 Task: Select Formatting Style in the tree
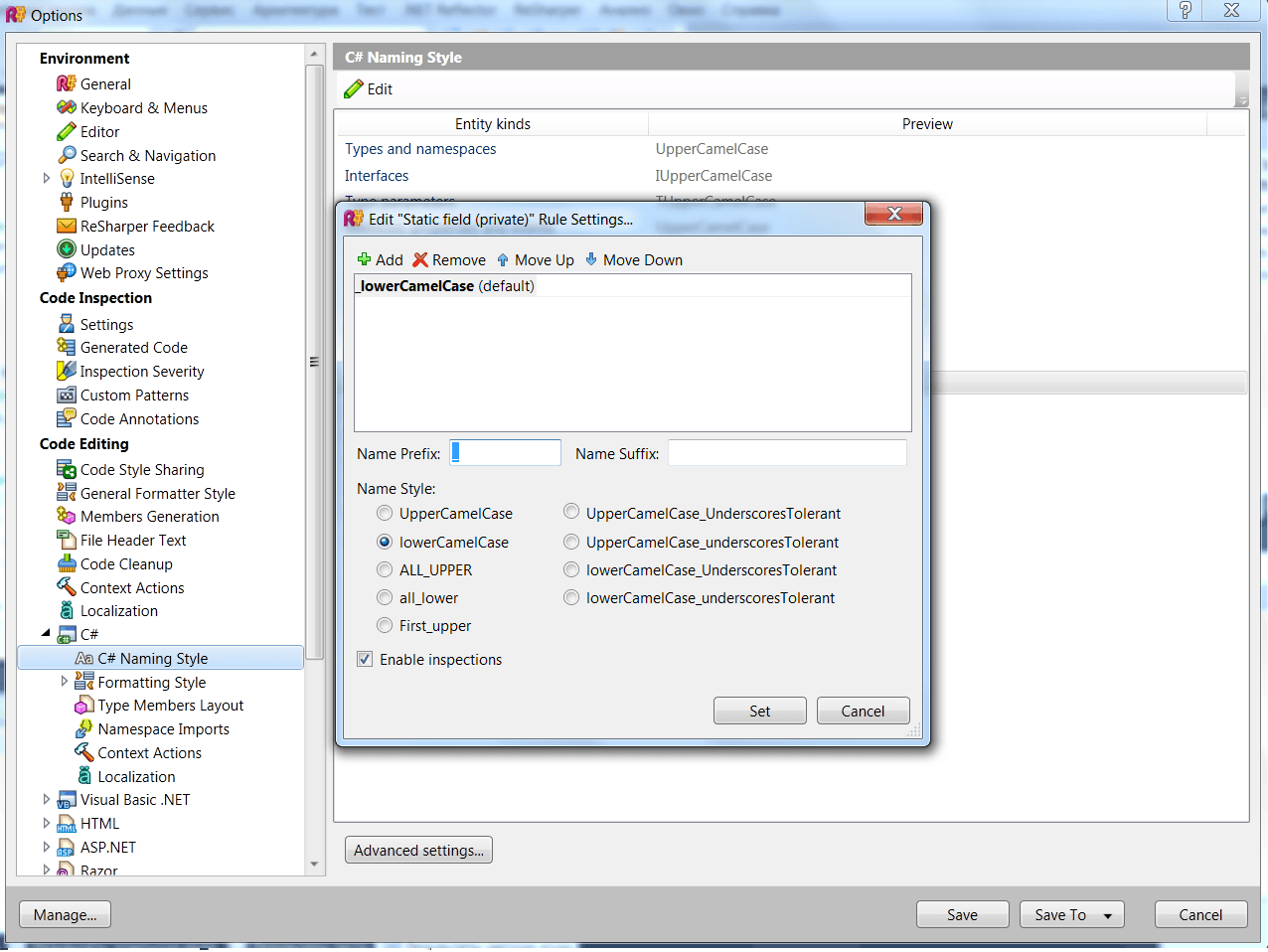coord(152,683)
